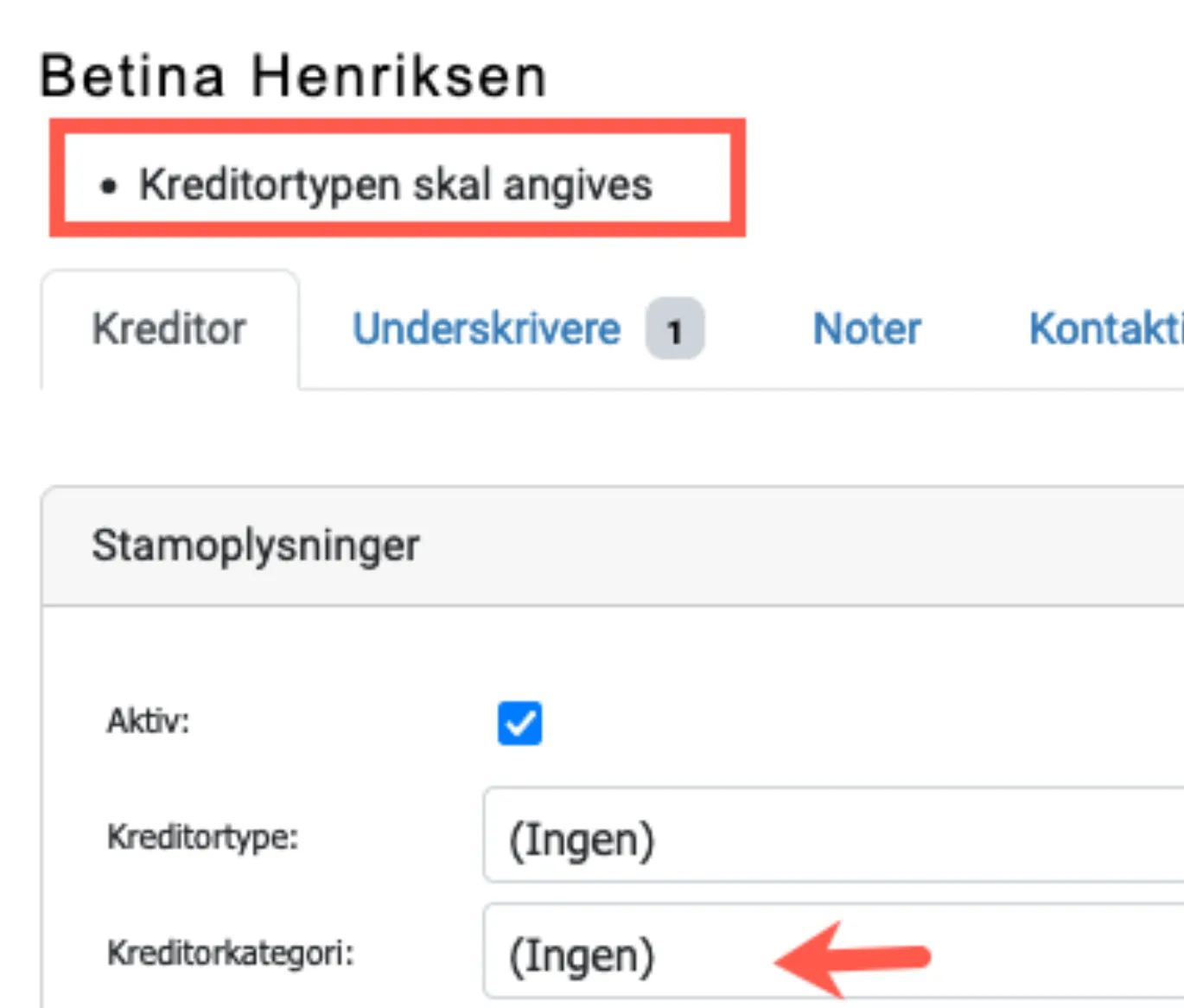Toggle the Aktiv checkbox
The image size is (1184, 1008).
(x=519, y=723)
